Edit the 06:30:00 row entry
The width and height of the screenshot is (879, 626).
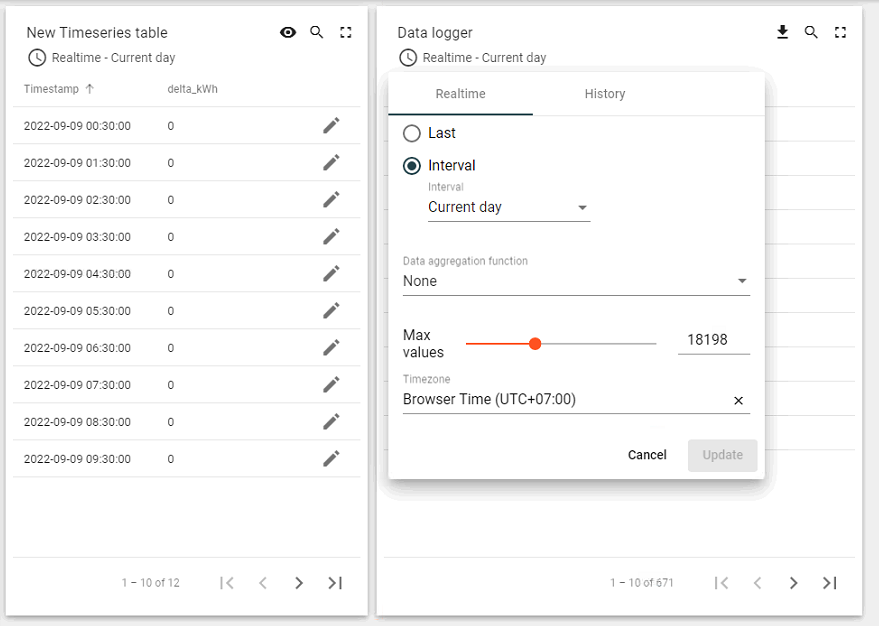click(331, 347)
